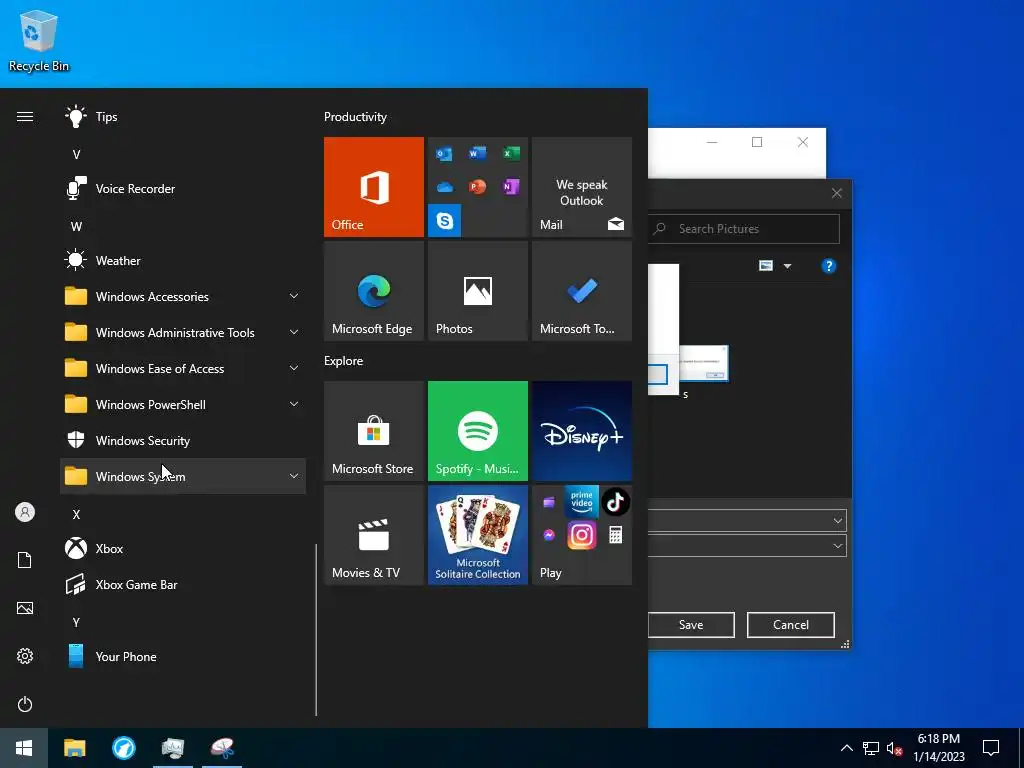Click the Calculator icon in the Play tile
Screen dimensions: 1024x768
[x=615, y=536]
